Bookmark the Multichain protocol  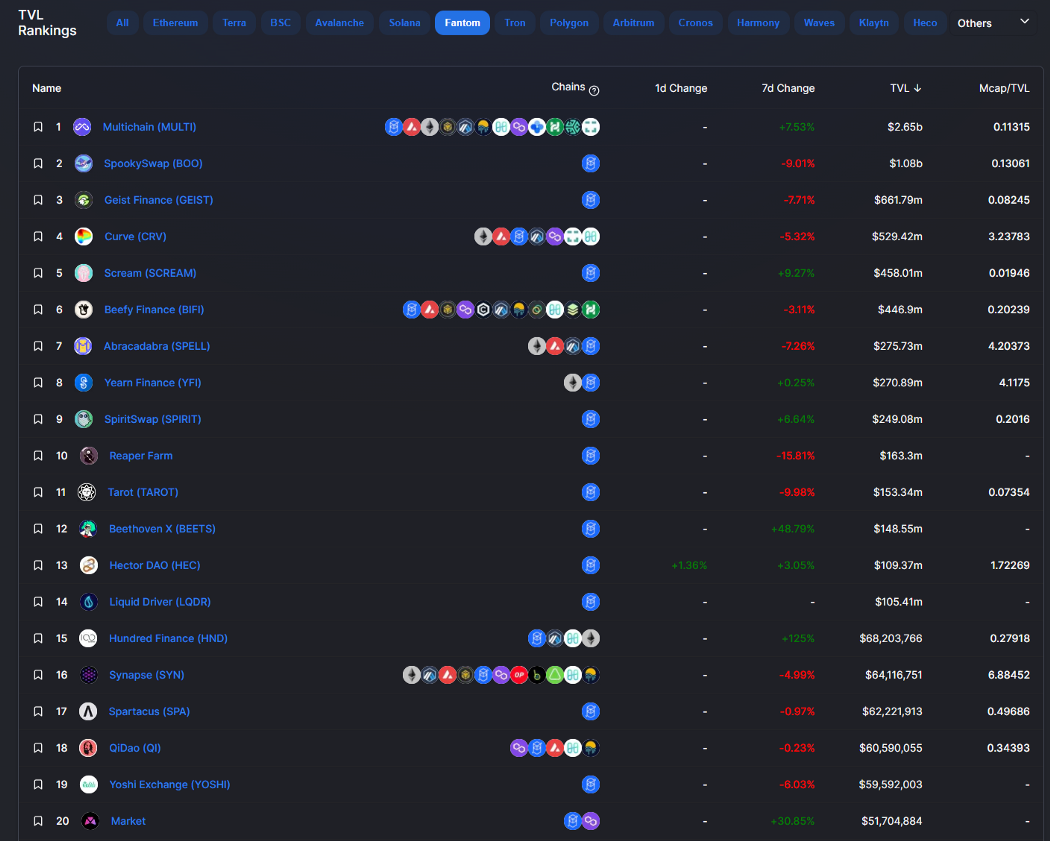point(38,127)
